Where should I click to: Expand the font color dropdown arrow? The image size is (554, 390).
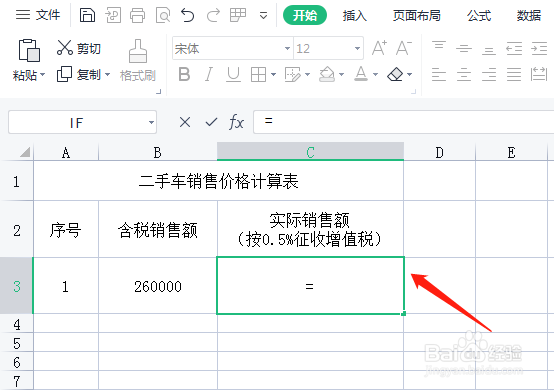tap(376, 75)
